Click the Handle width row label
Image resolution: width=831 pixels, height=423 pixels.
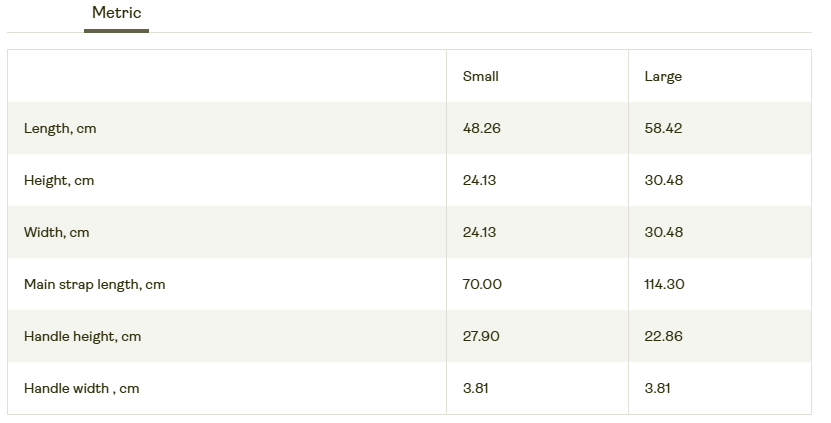click(81, 389)
